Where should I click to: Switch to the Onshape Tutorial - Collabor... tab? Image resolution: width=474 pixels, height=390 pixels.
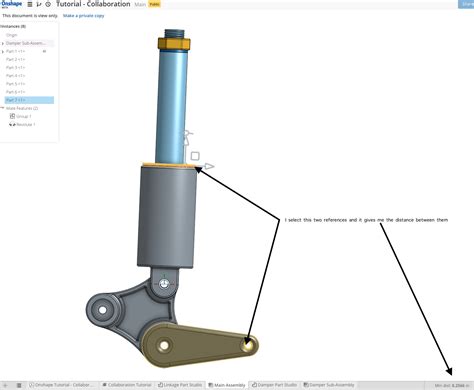(x=62, y=385)
